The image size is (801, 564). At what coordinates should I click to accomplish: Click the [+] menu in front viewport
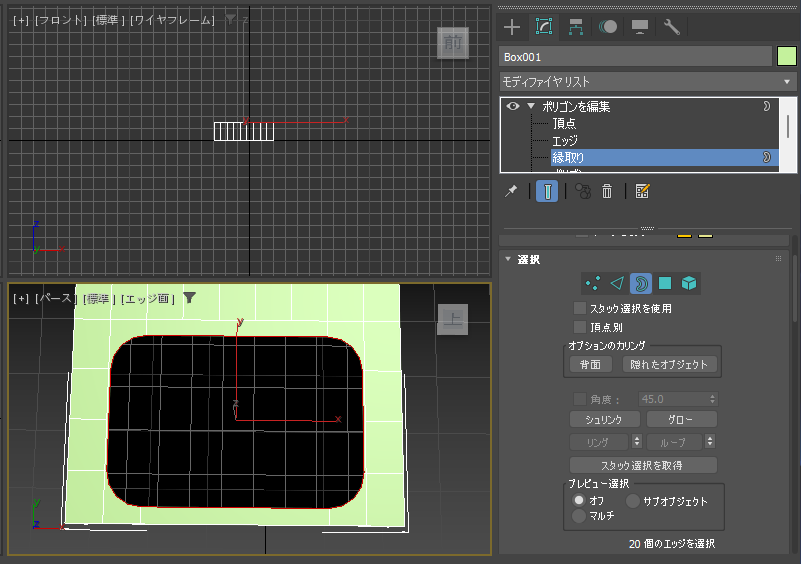point(21,20)
